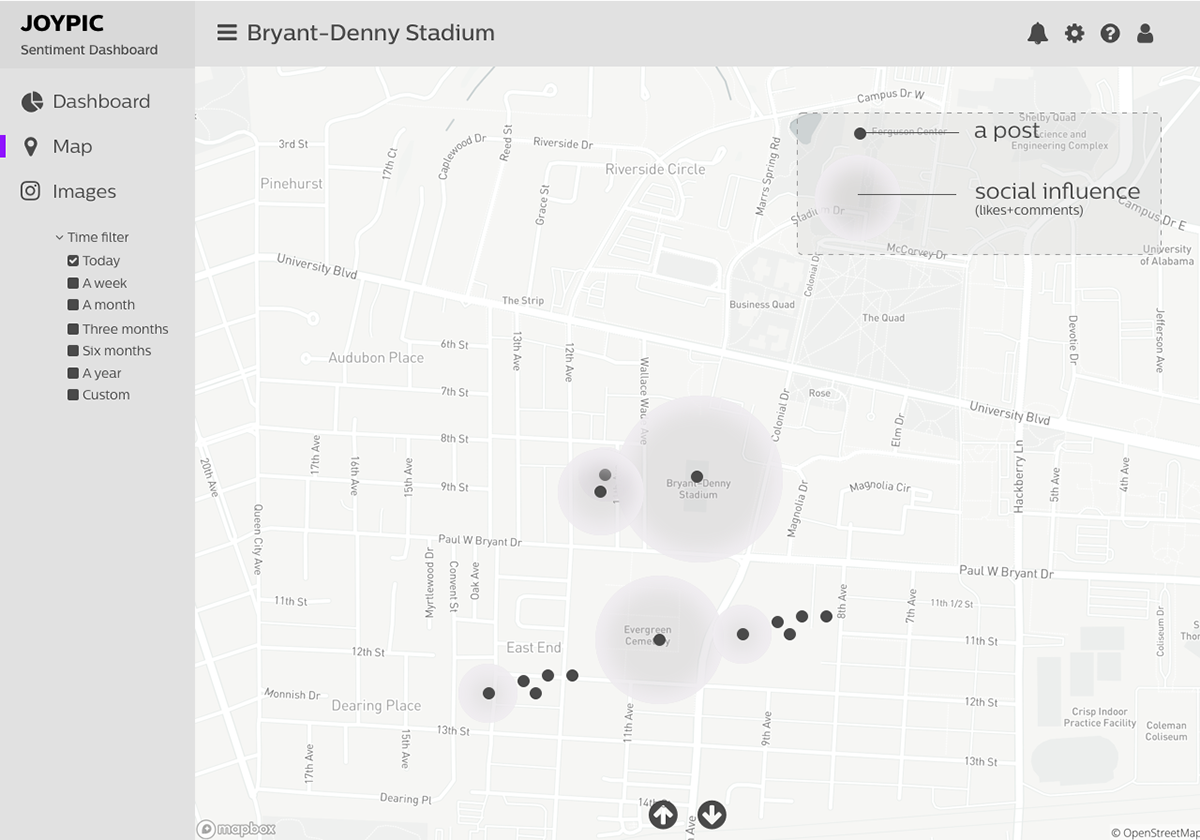
Task: Click the Coleman Coliseum label
Action: coord(1166,731)
